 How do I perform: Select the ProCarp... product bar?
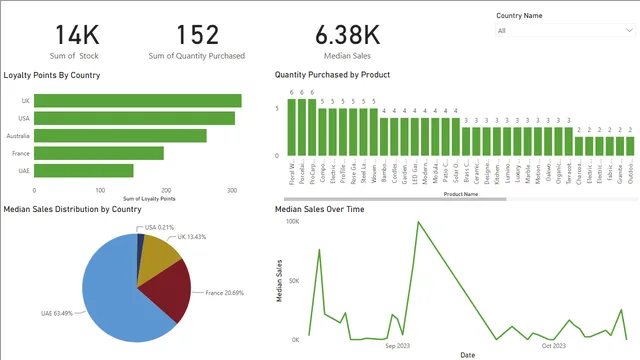312,127
